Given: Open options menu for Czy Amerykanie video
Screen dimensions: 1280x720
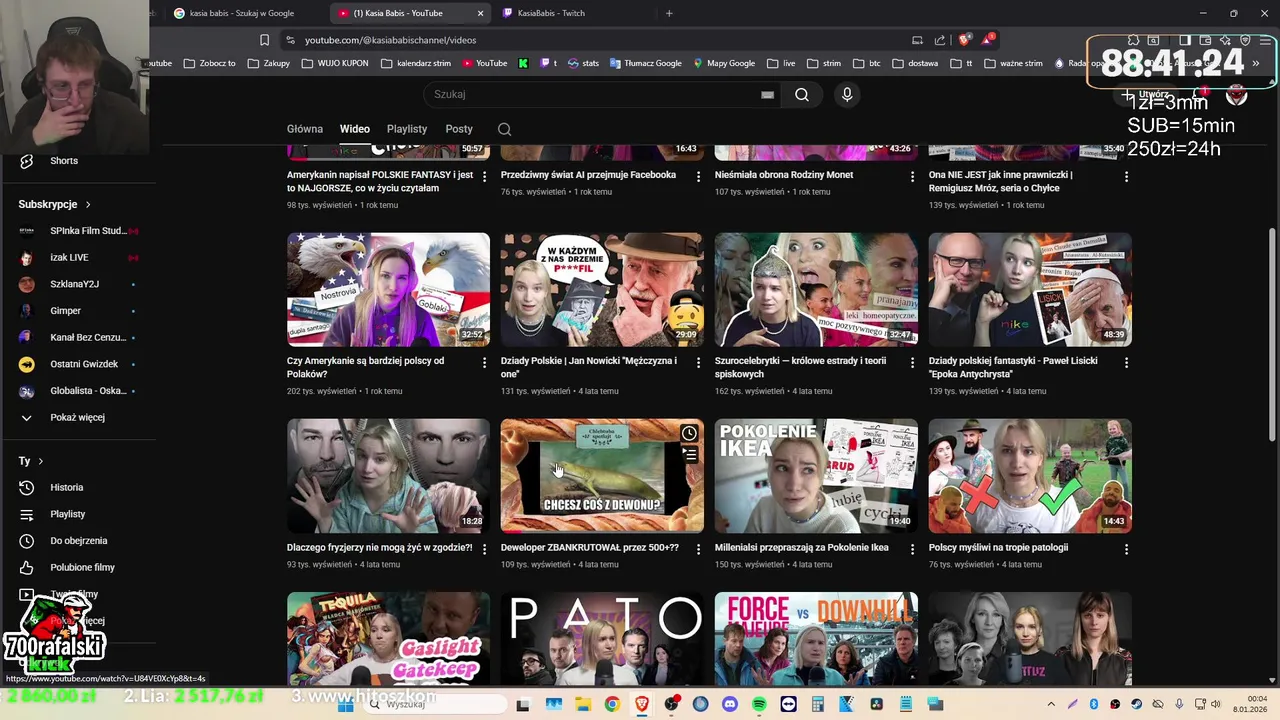Looking at the screenshot, I should point(485,362).
